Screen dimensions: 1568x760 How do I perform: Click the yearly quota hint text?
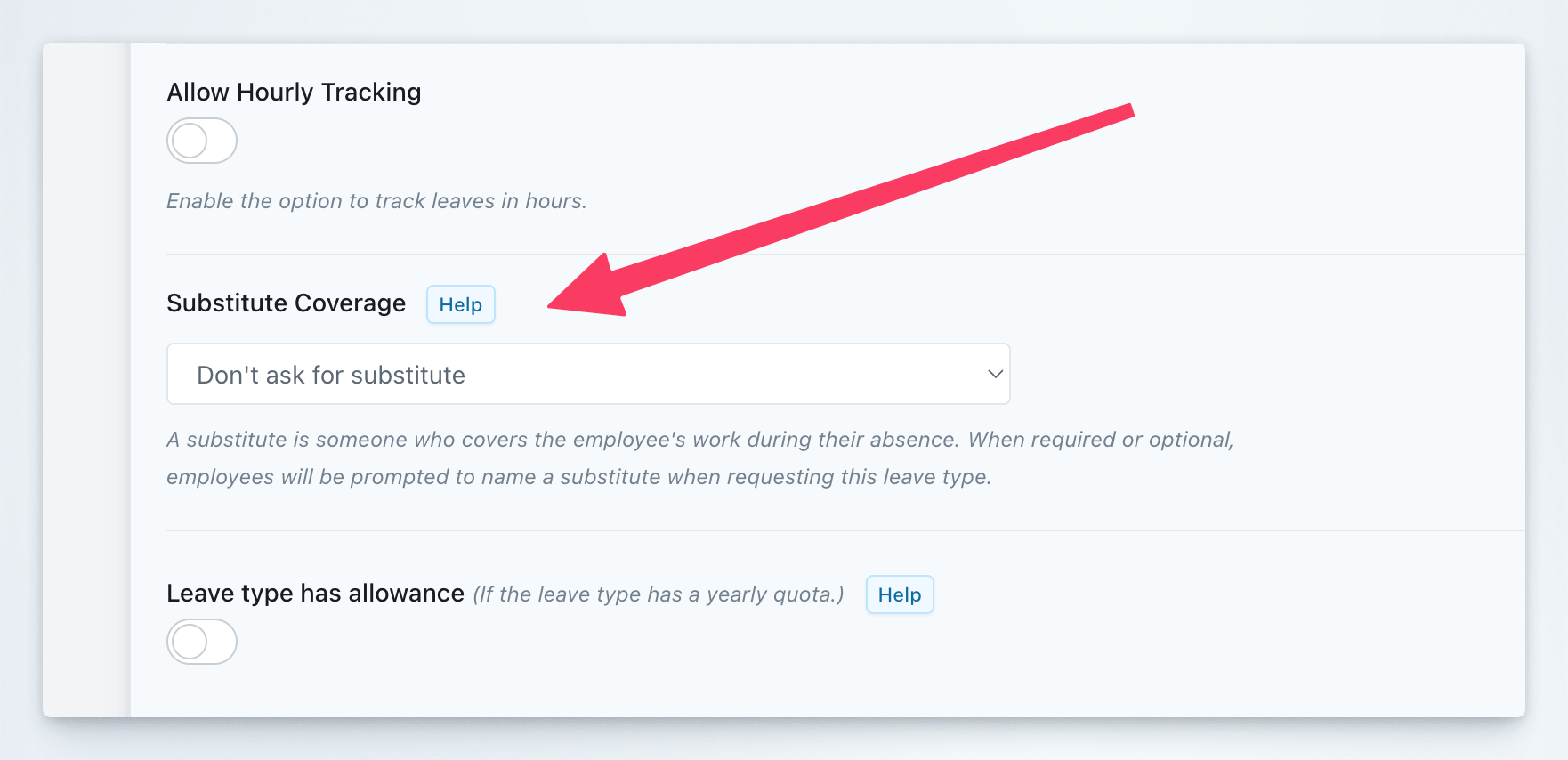pos(659,594)
